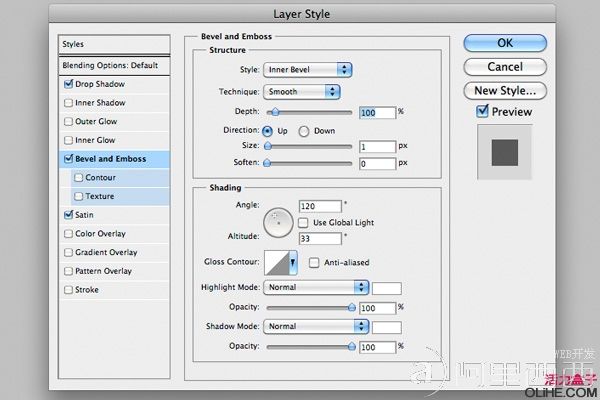The width and height of the screenshot is (600, 400).
Task: Click the Depth slider handle
Action: tap(275, 112)
